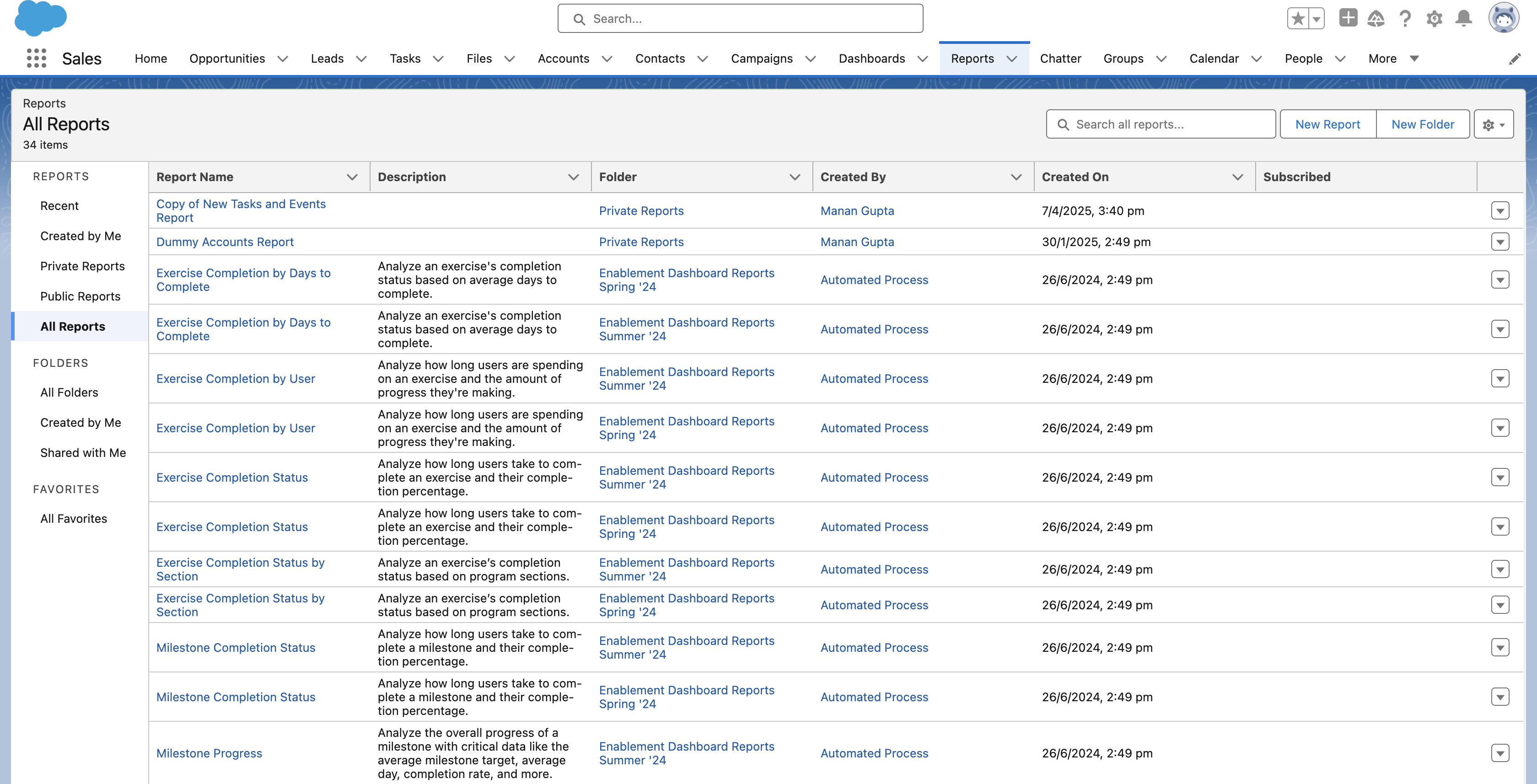The width and height of the screenshot is (1537, 784).
Task: Open the App Launcher grid icon
Action: (37, 58)
